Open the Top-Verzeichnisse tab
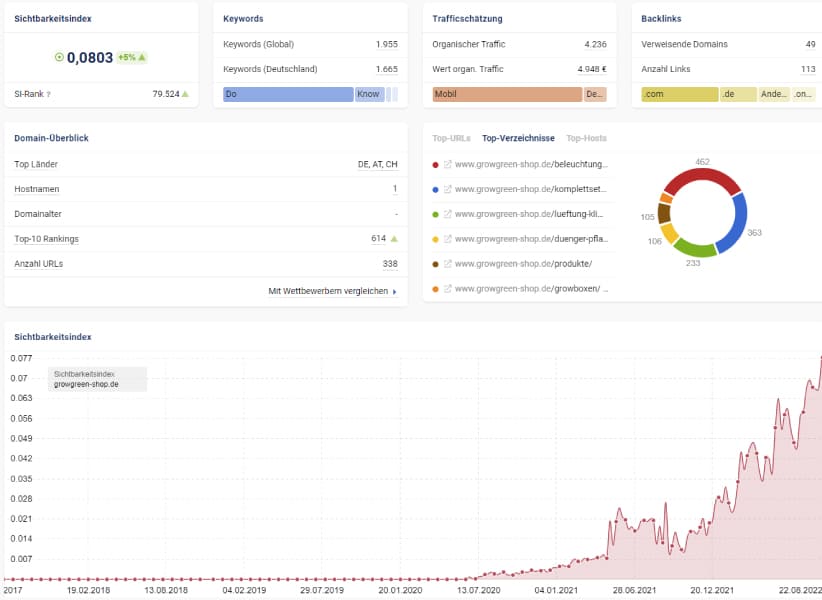This screenshot has height=600, width=822. pos(518,138)
